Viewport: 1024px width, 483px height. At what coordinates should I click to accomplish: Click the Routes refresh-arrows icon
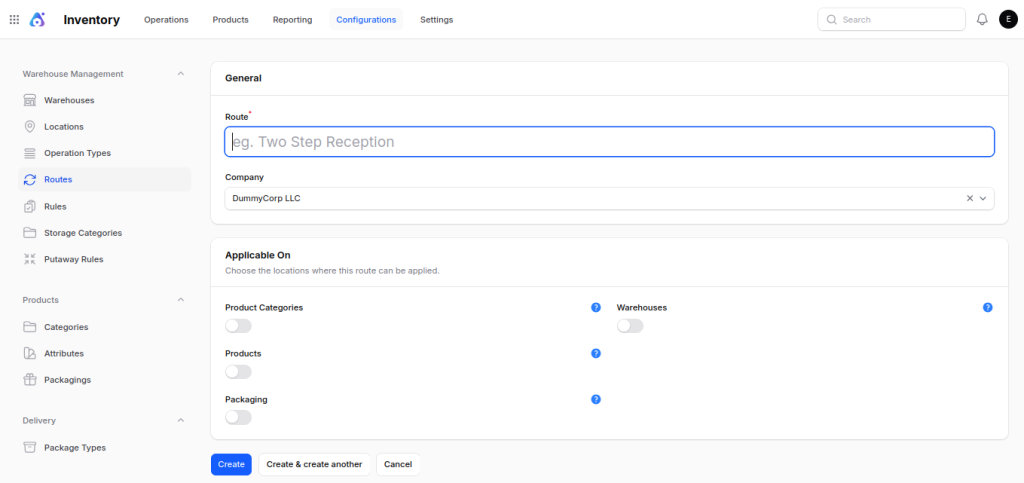pos(29,179)
